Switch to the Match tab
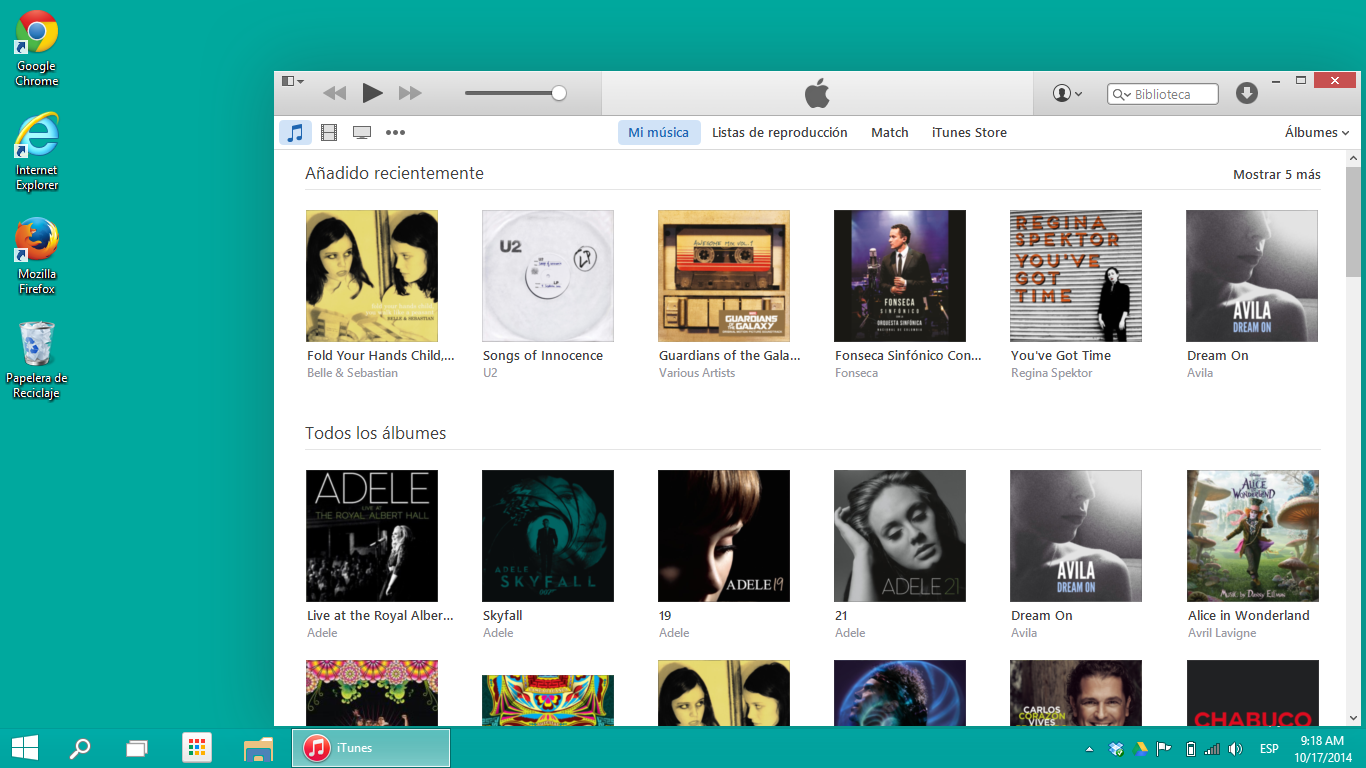Screen dimensions: 1366x768 (890, 132)
